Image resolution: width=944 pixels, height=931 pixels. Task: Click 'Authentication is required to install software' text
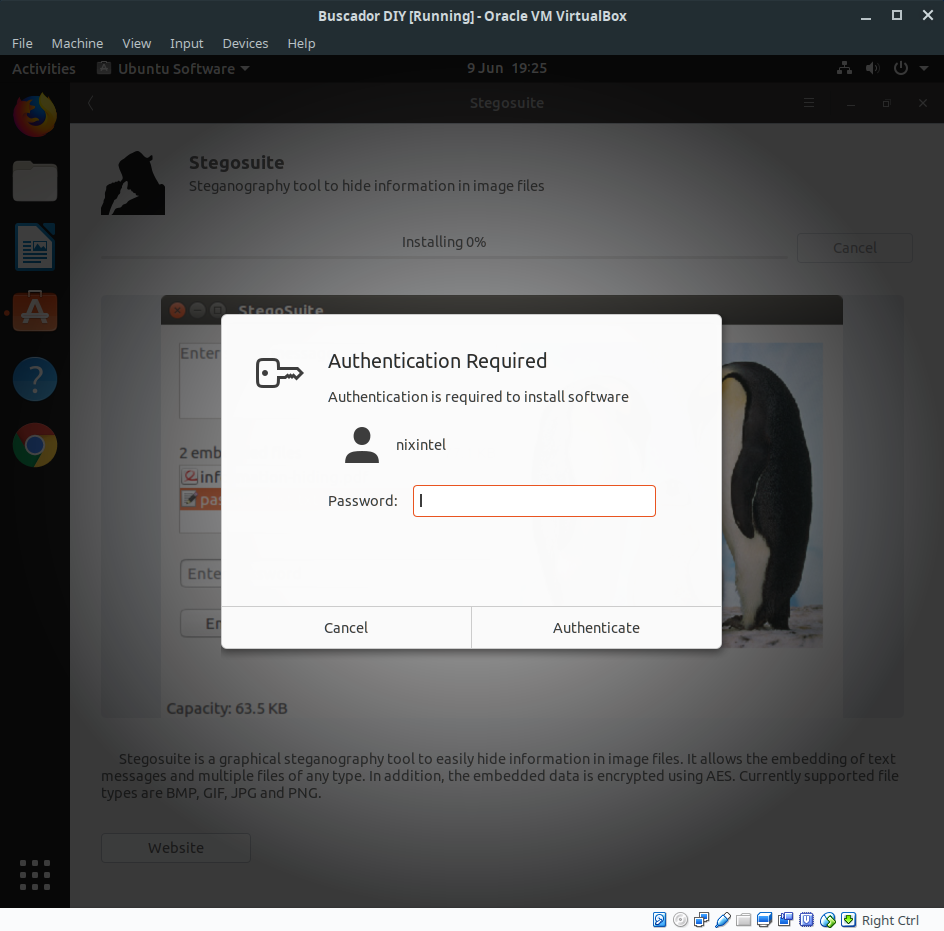[478, 397]
